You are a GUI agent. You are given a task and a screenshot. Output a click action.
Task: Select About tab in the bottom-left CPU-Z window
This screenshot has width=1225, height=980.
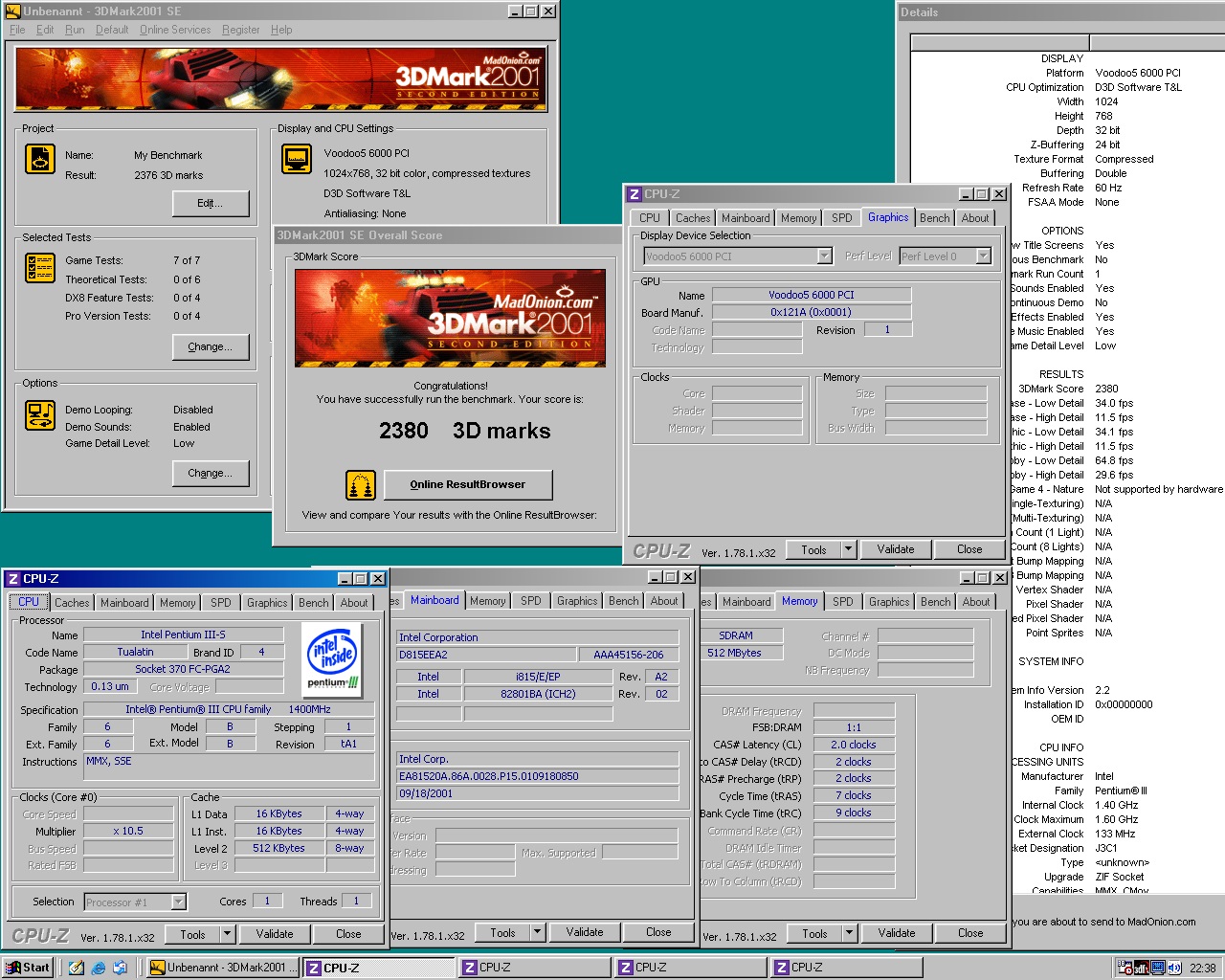click(354, 603)
